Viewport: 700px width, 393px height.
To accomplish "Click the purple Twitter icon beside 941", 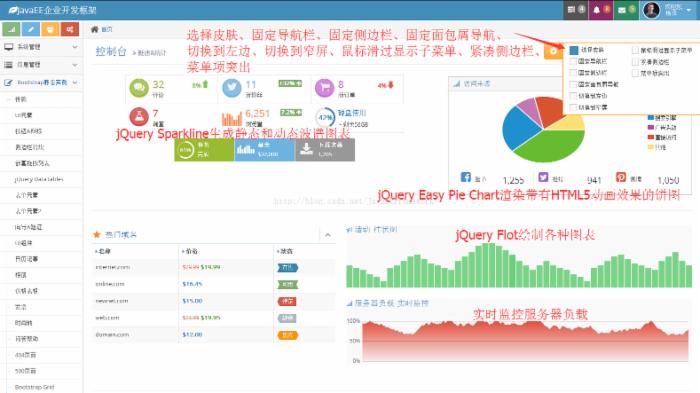I will pos(543,177).
